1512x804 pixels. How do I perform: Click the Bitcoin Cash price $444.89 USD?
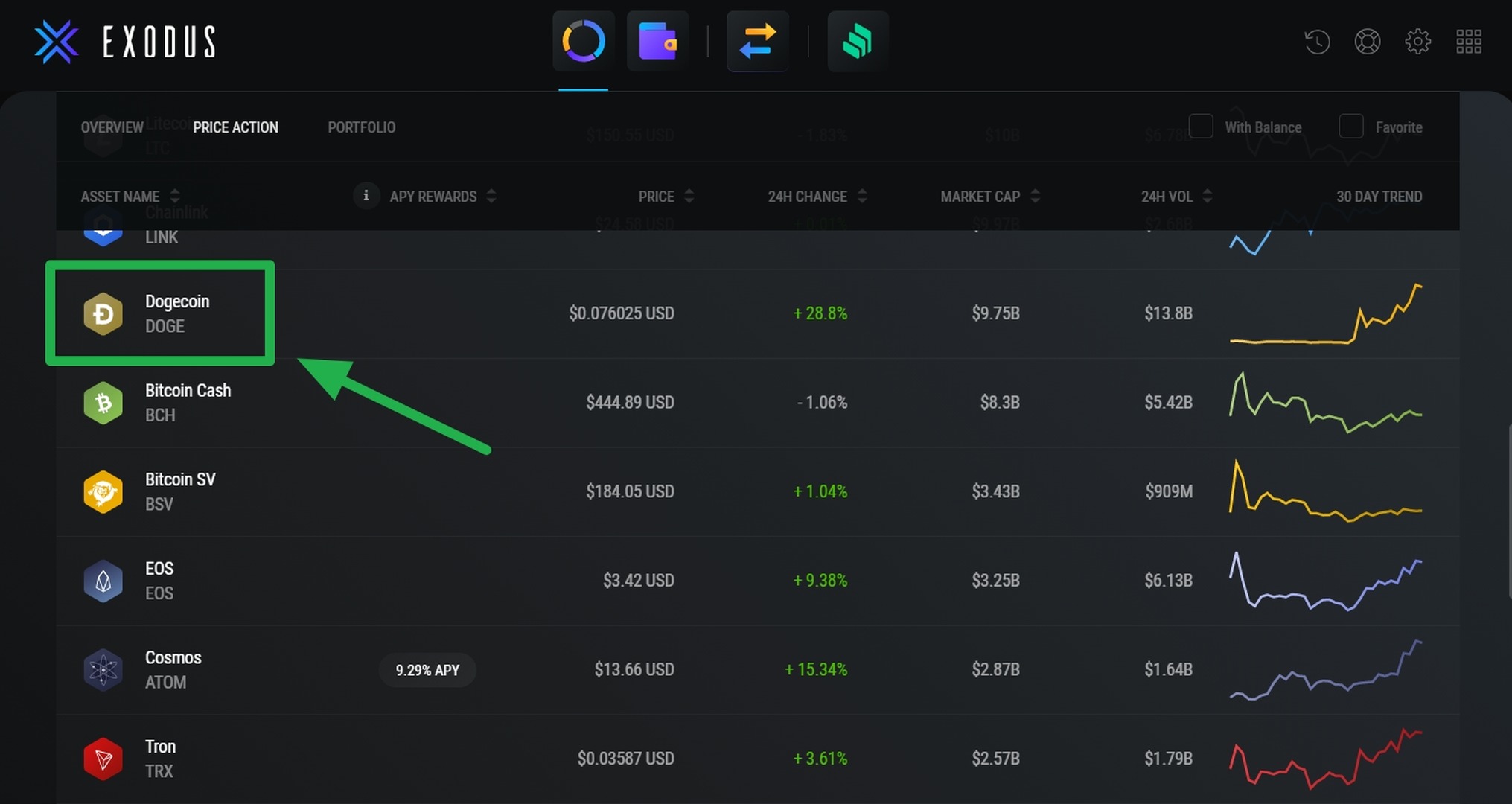(x=630, y=403)
